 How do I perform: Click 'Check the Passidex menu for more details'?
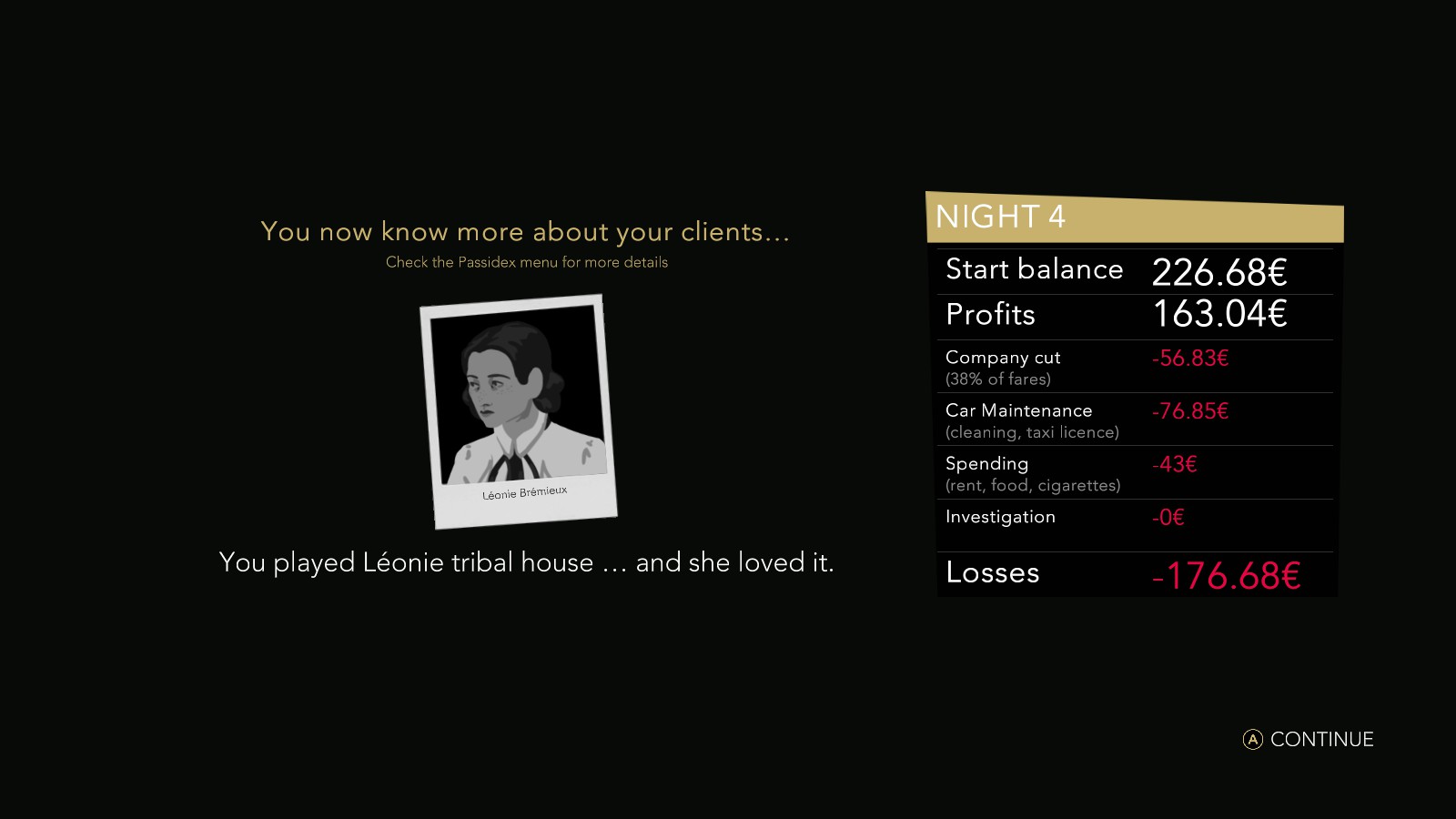[x=527, y=262]
